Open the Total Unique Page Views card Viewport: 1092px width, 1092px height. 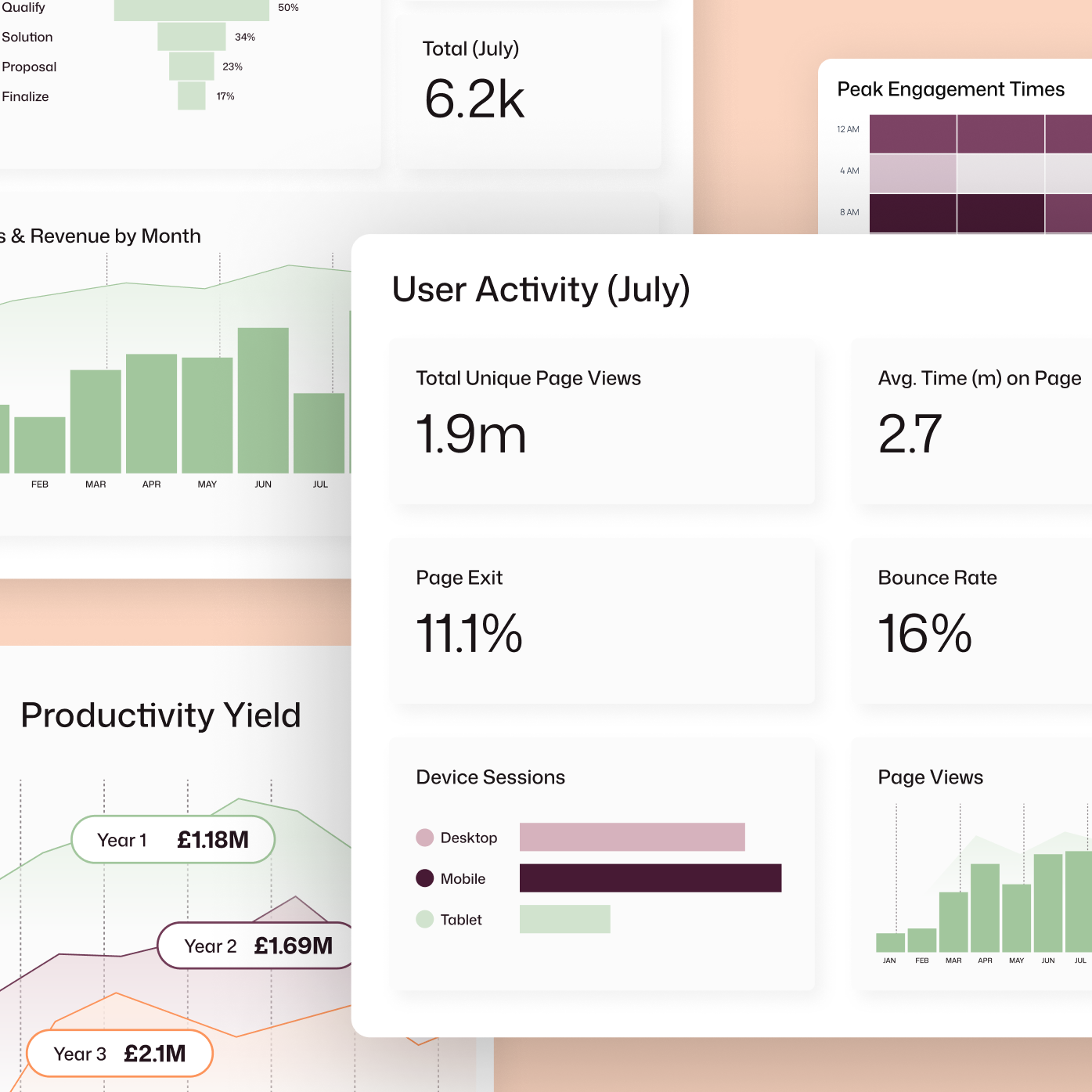click(x=603, y=422)
